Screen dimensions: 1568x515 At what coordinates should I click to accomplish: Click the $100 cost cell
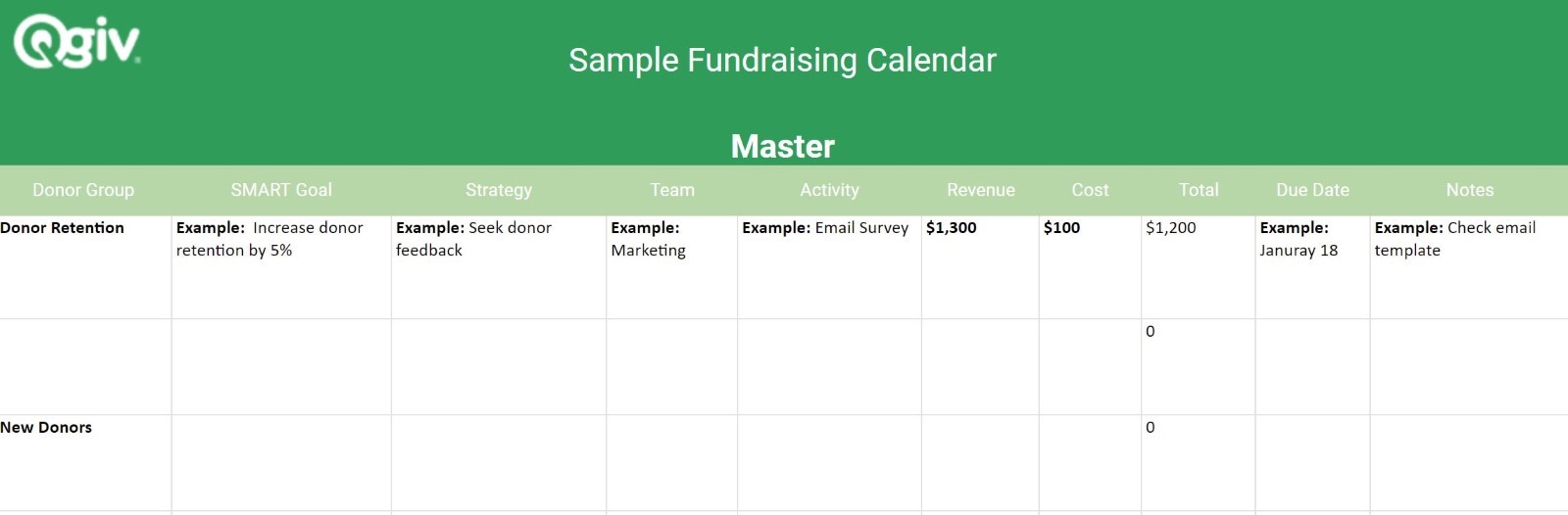(x=1090, y=267)
